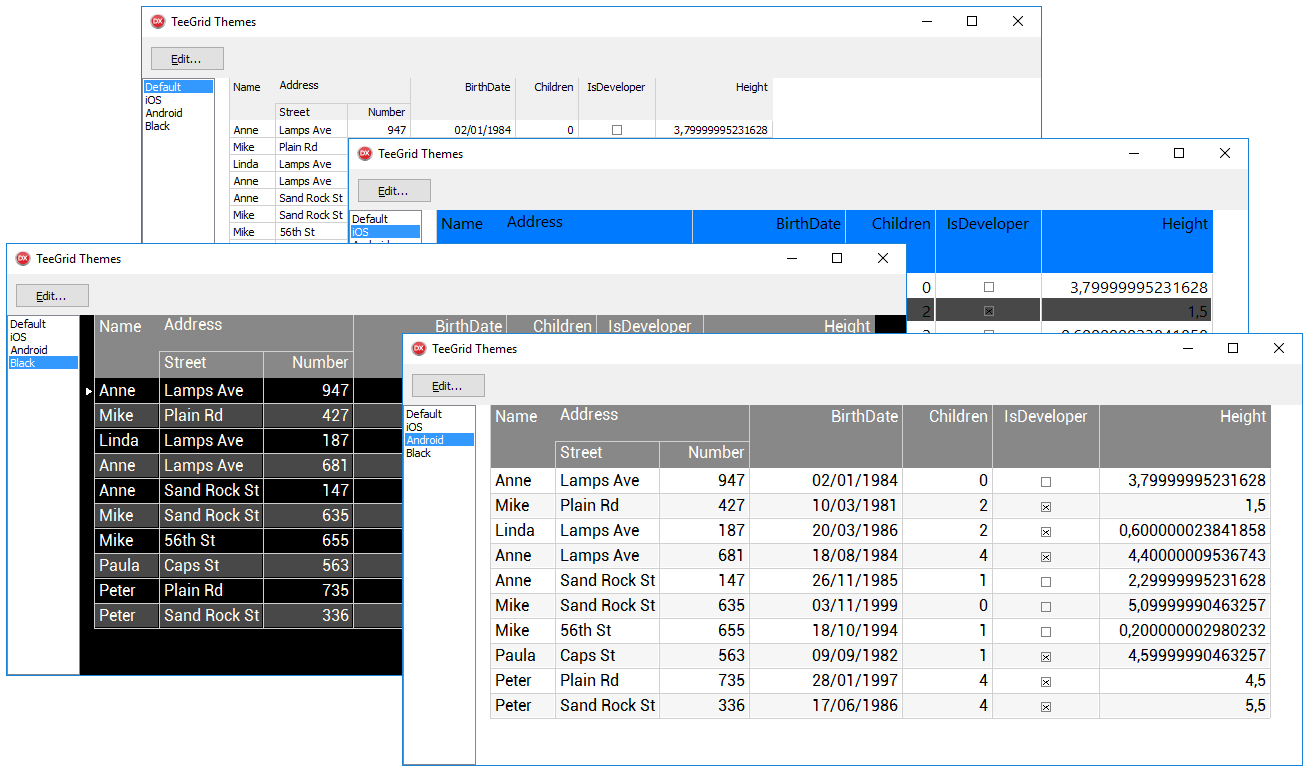The image size is (1308, 771).
Task: Click the Children header in the iOS-themed window
Action: pos(901,224)
